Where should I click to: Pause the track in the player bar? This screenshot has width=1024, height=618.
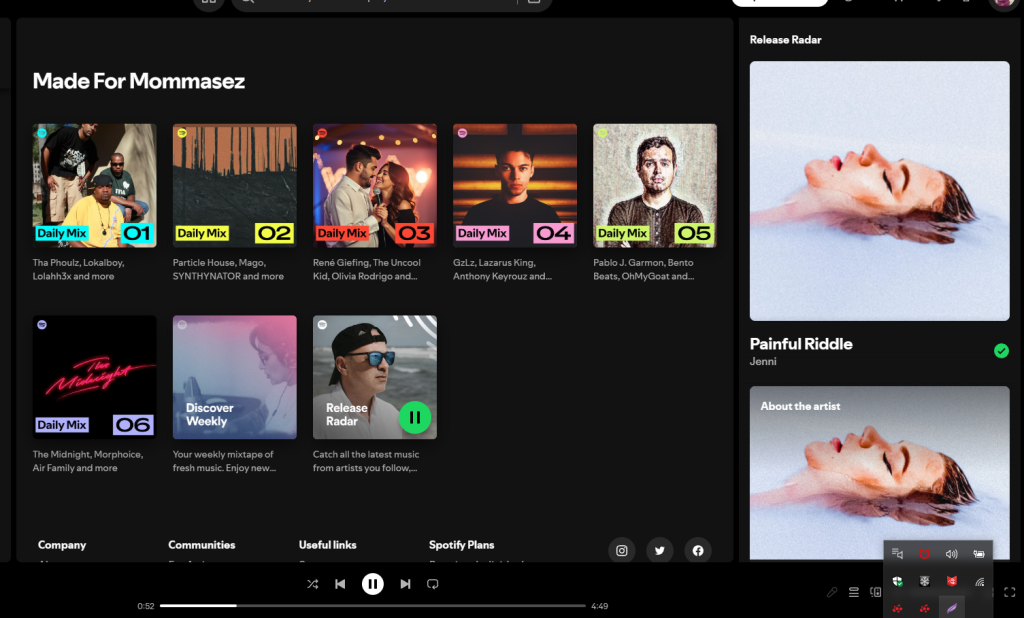tap(373, 584)
